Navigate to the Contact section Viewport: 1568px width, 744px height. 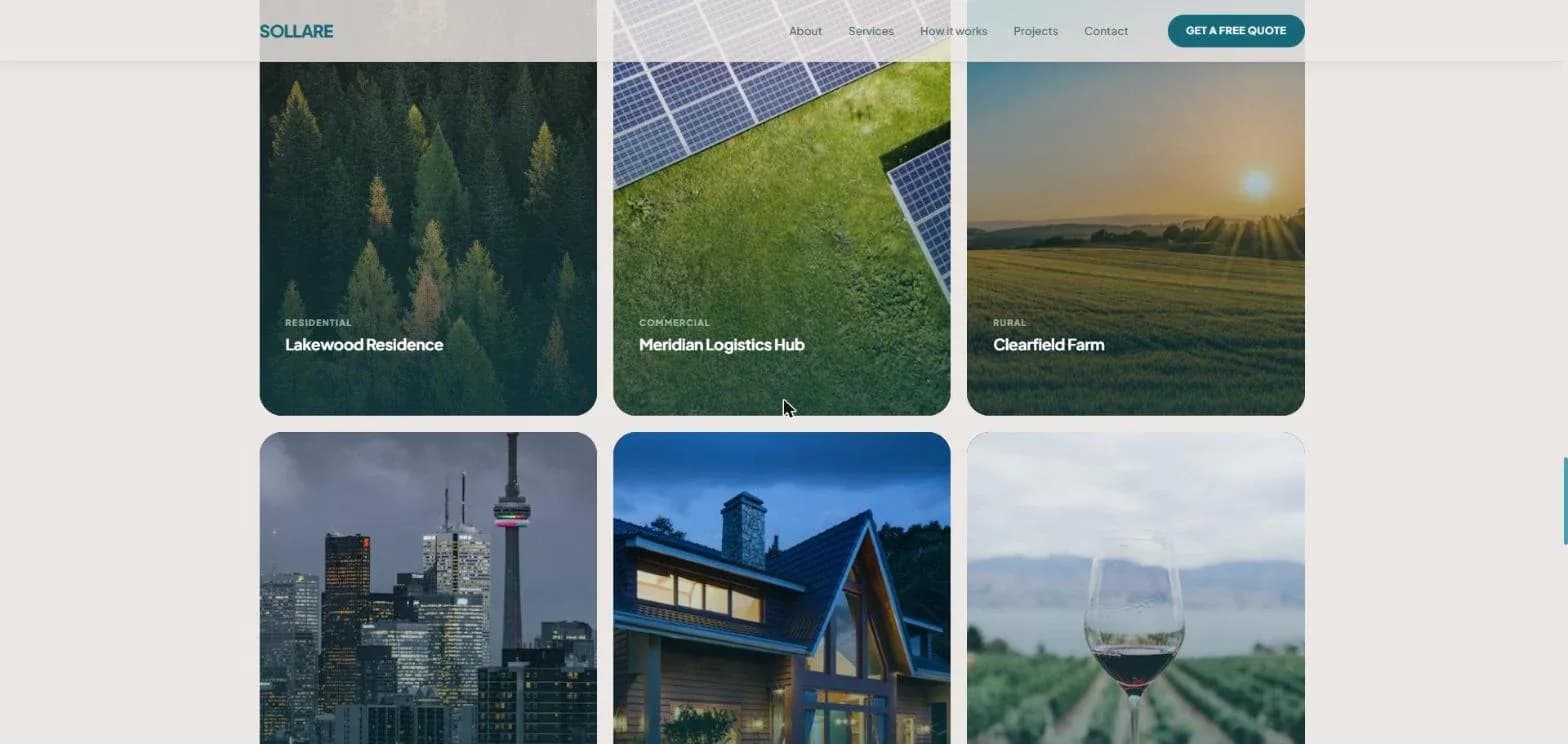1106,31
